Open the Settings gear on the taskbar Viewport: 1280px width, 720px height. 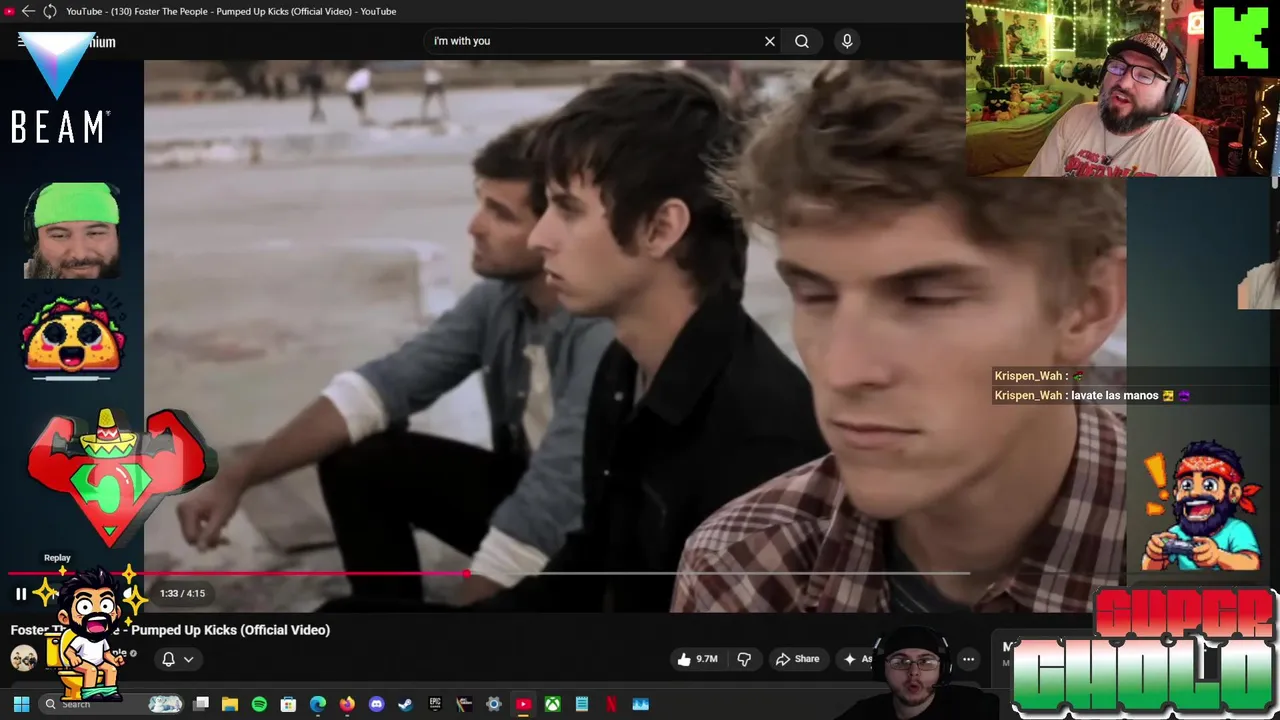coord(493,704)
